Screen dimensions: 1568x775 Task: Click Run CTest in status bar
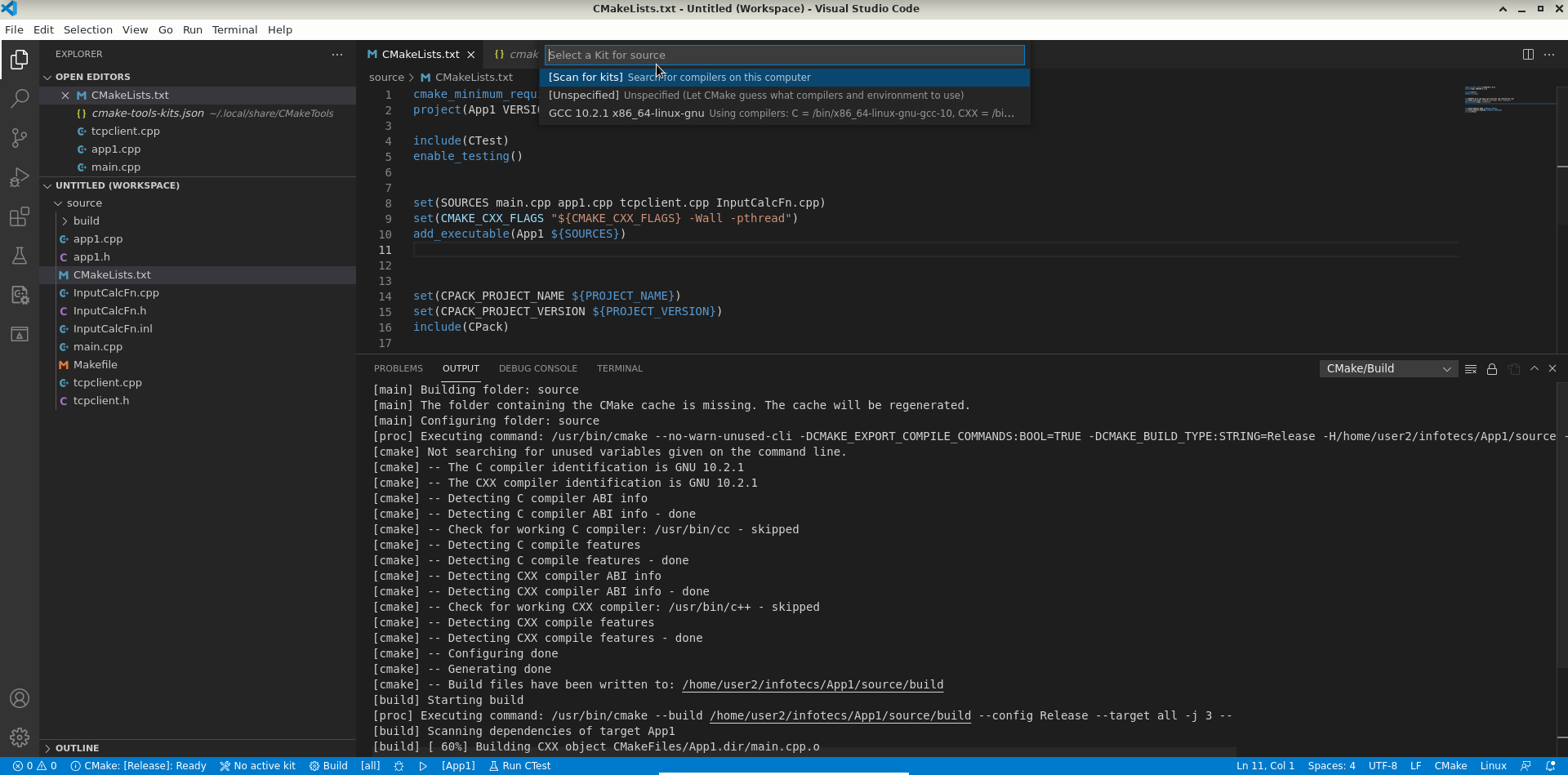coord(520,766)
